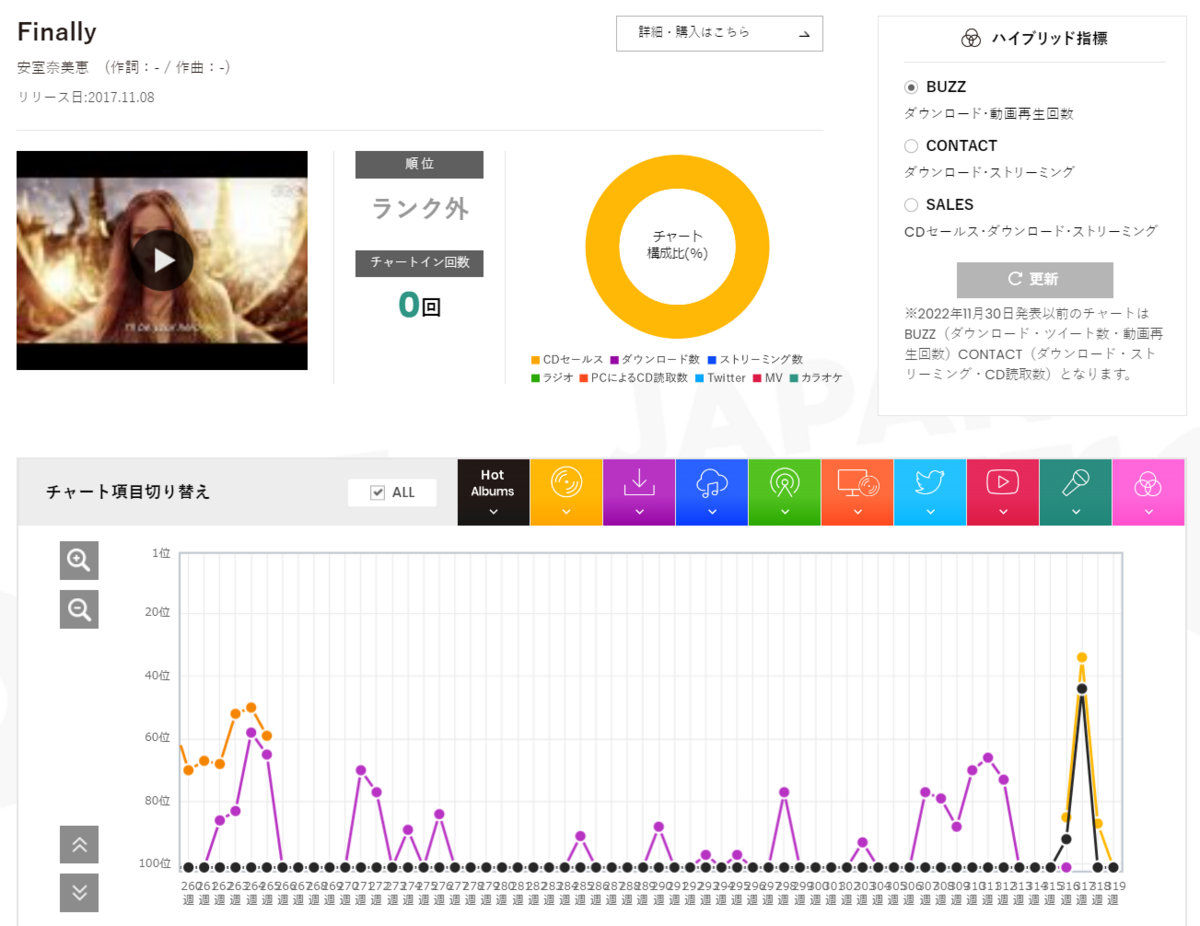Expand chevron under radio tab
Viewport: 1200px width, 926px height.
(784, 512)
